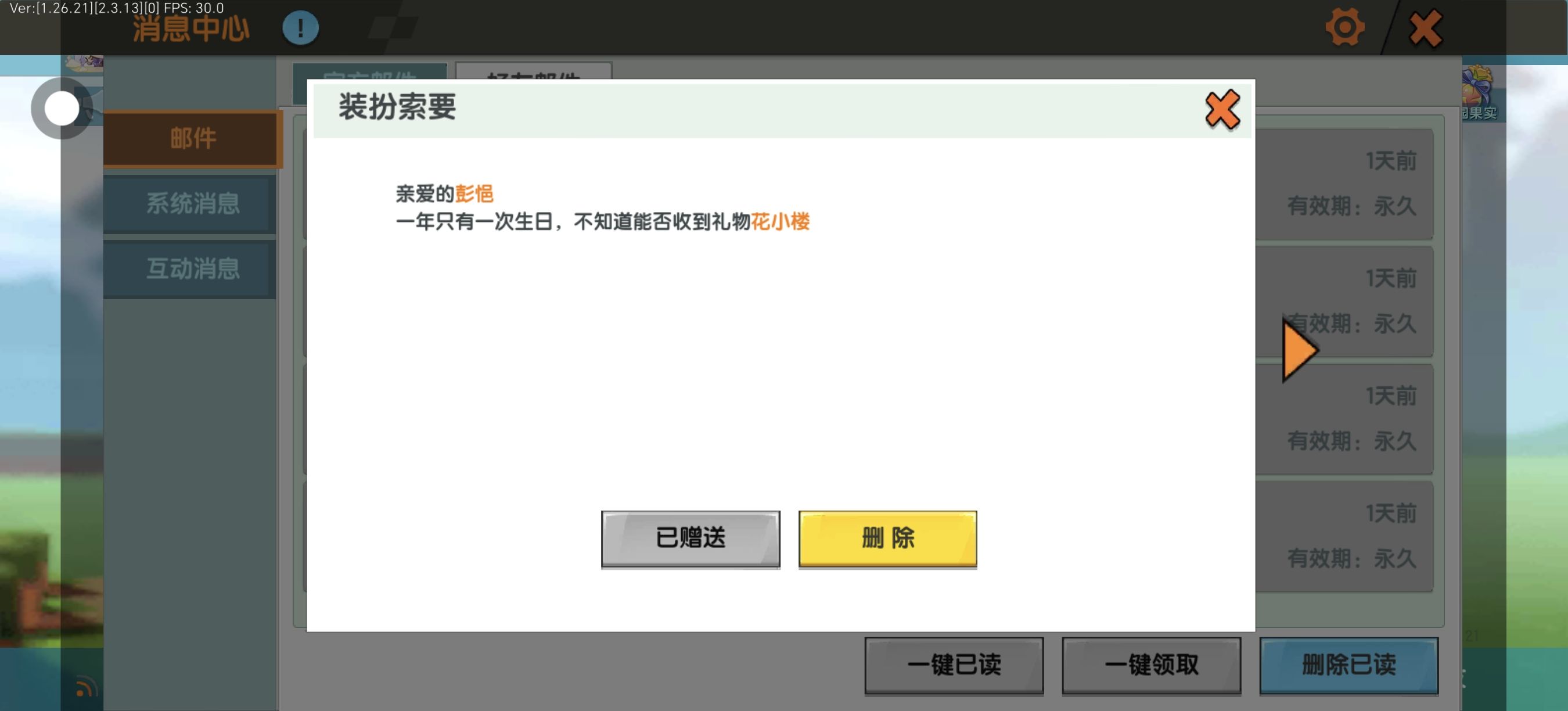Click the blue exclamation info icon
Screen dimensions: 1568x711
(300, 28)
